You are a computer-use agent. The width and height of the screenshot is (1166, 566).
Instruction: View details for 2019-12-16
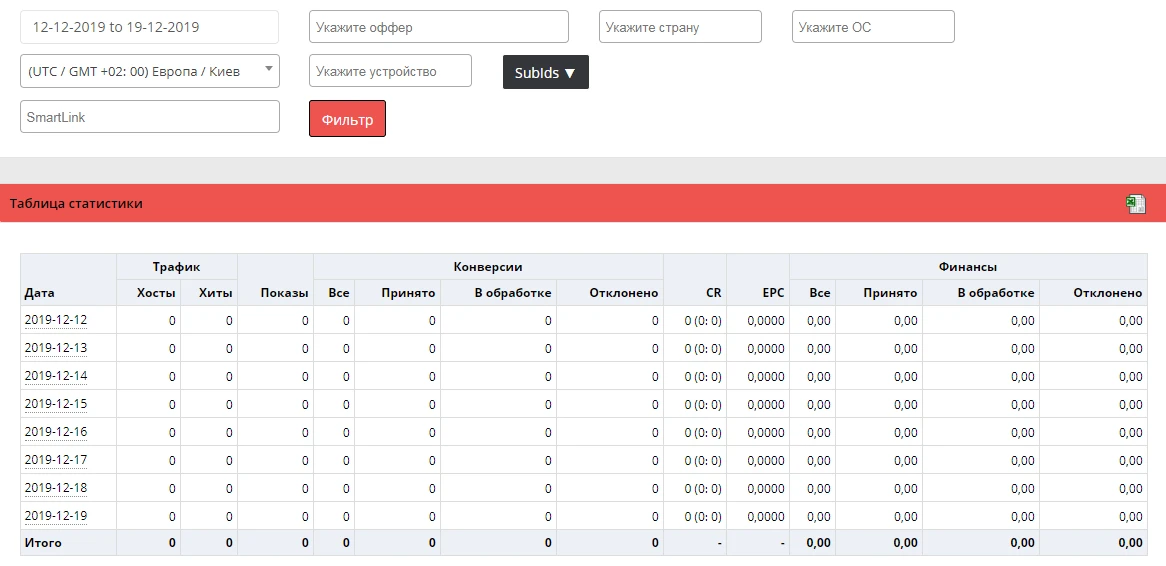coord(56,432)
